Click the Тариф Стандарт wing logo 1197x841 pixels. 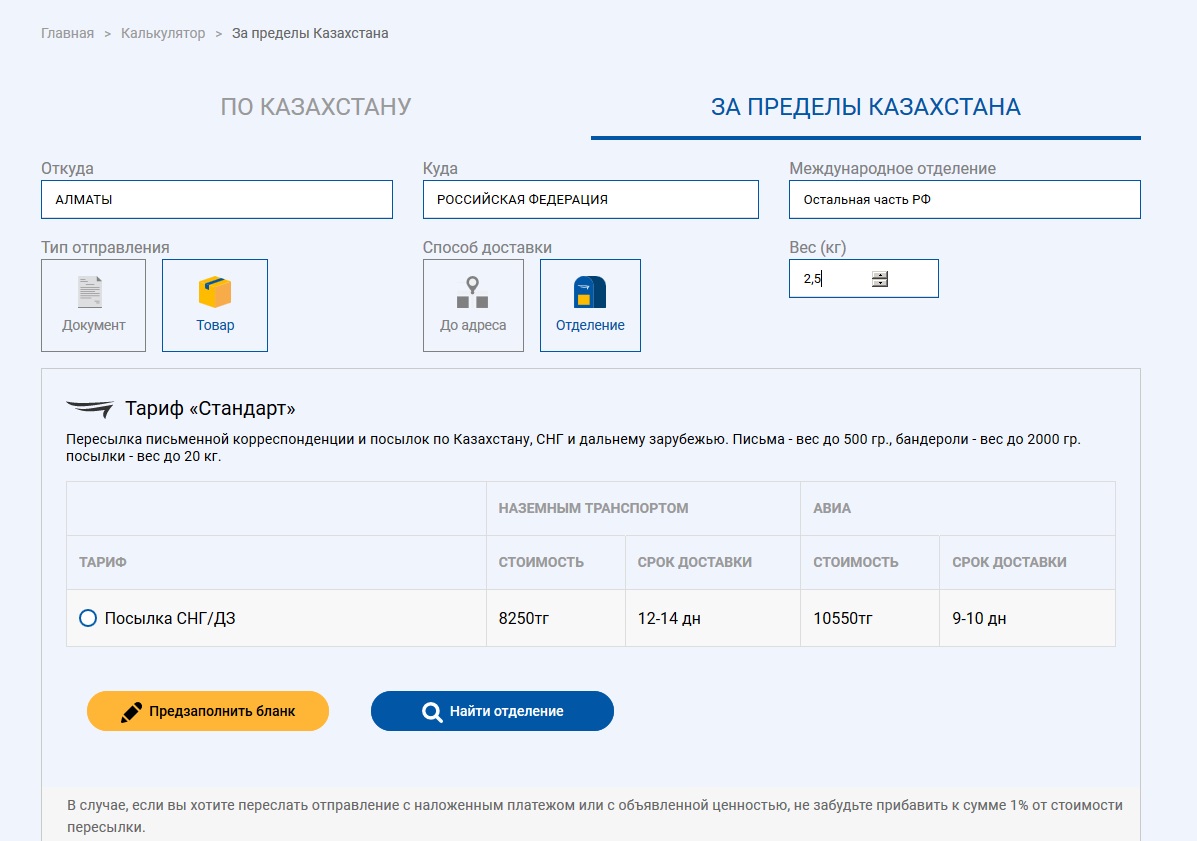point(90,409)
